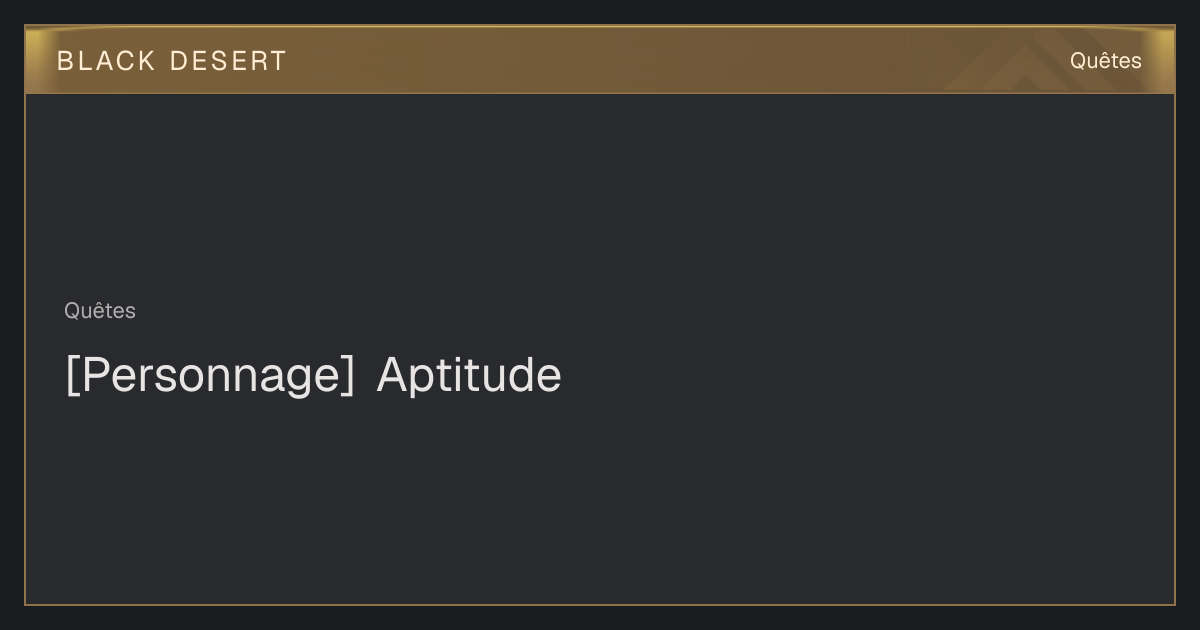Click the [Personnage] Aptitude title

[313, 375]
